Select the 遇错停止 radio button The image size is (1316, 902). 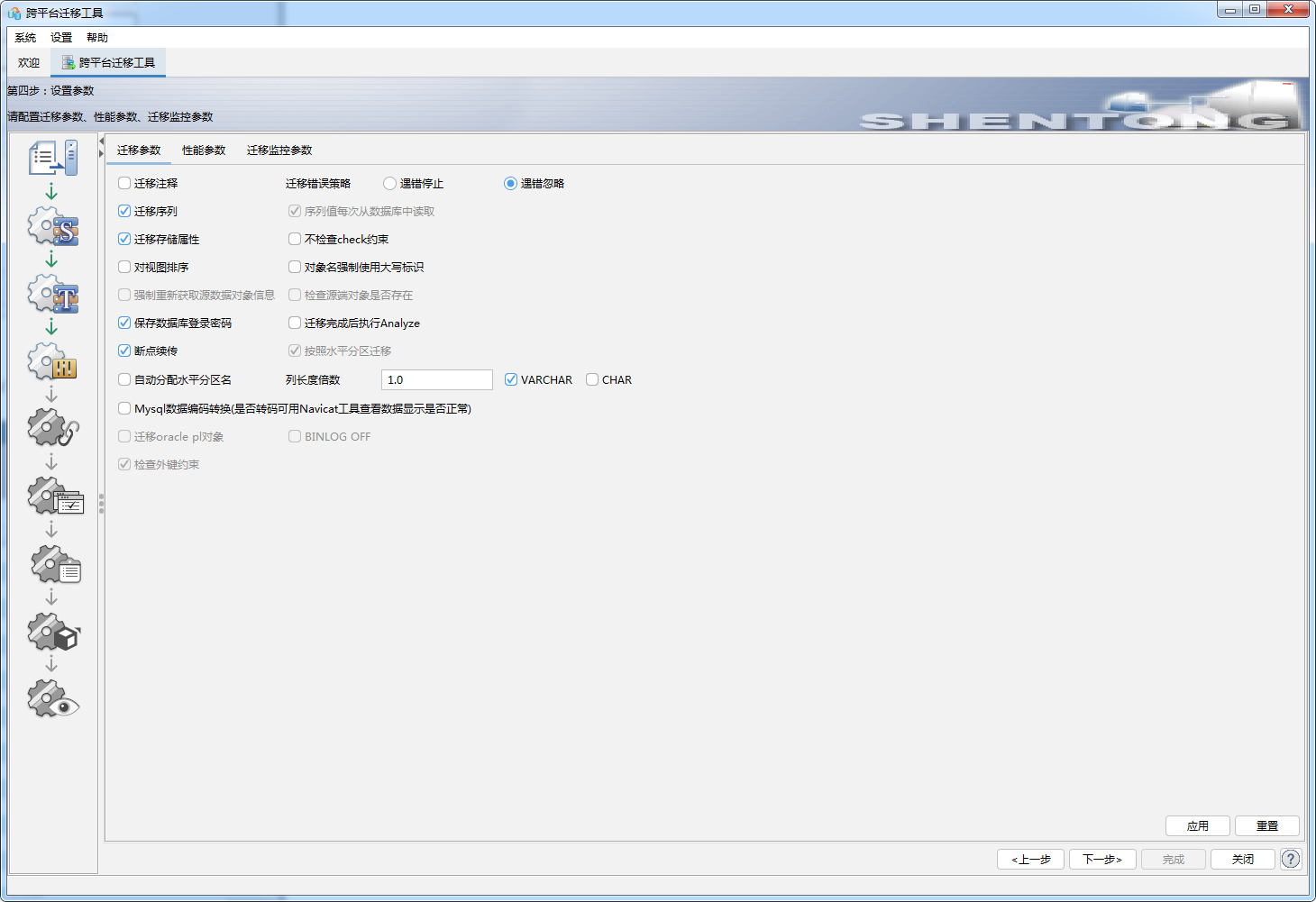[389, 184]
